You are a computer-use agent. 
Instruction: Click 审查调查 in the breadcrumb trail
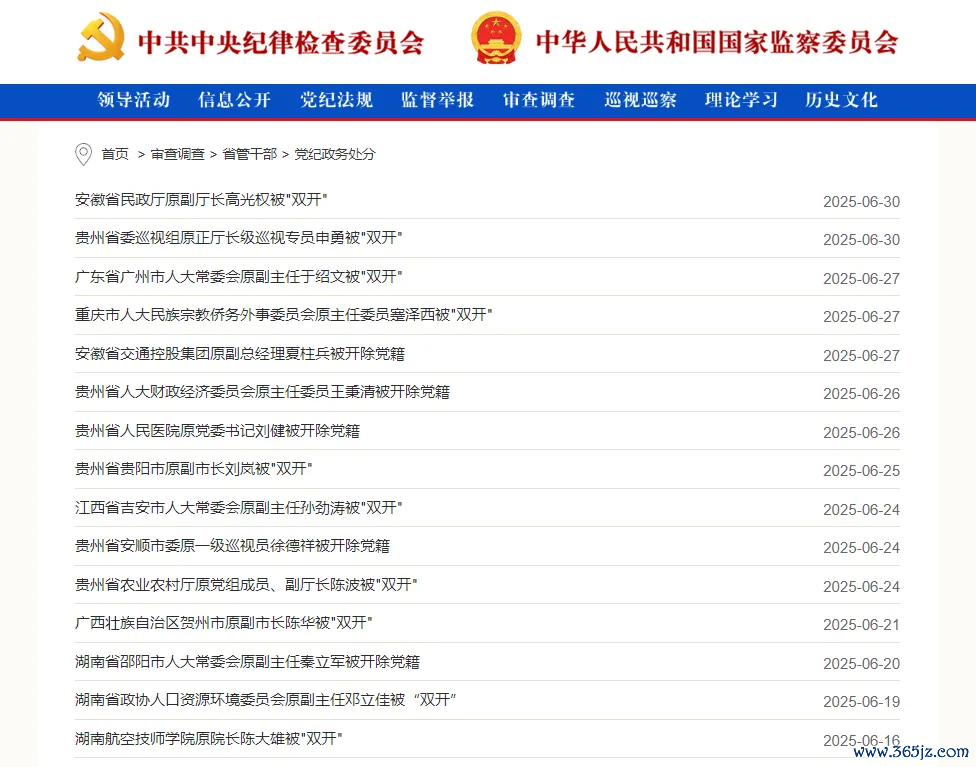177,154
